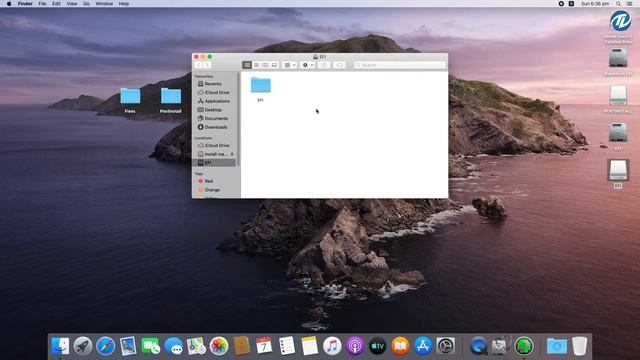Open Notification Center in menu bar
This screenshot has height=360, width=640.
[x=630, y=4]
